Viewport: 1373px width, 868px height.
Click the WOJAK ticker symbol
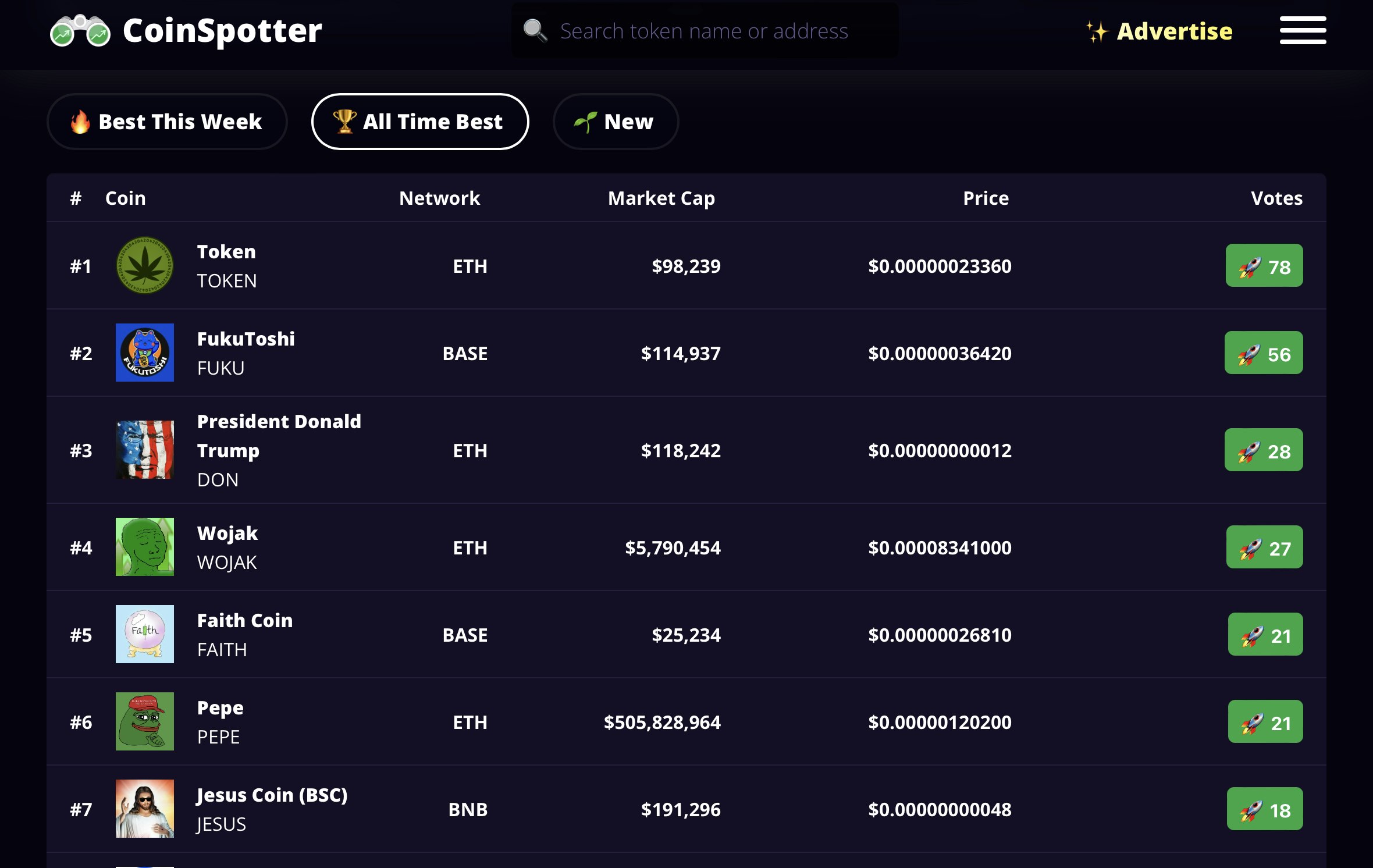coord(227,562)
